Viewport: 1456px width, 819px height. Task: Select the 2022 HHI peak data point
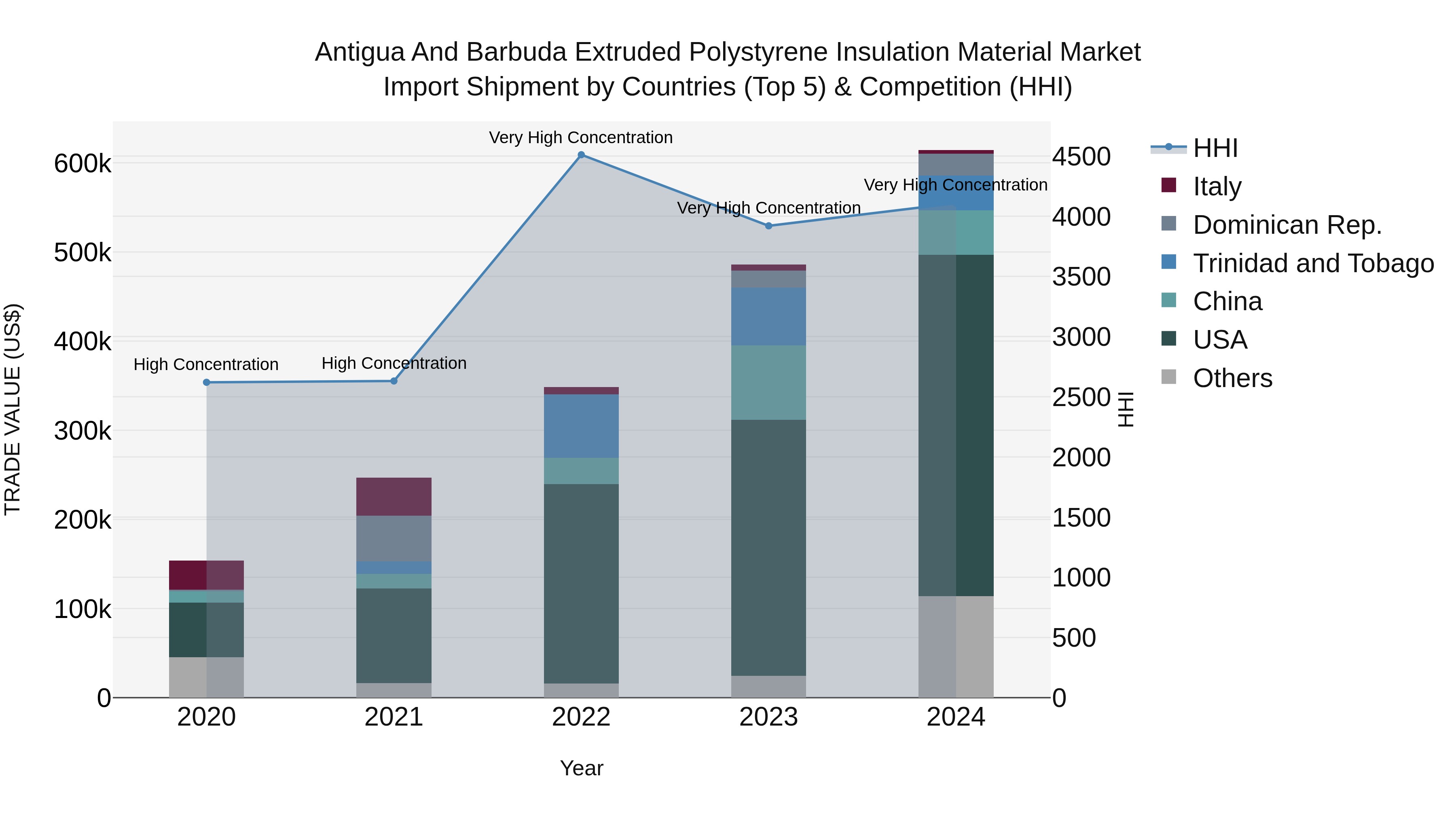pyautogui.click(x=581, y=155)
